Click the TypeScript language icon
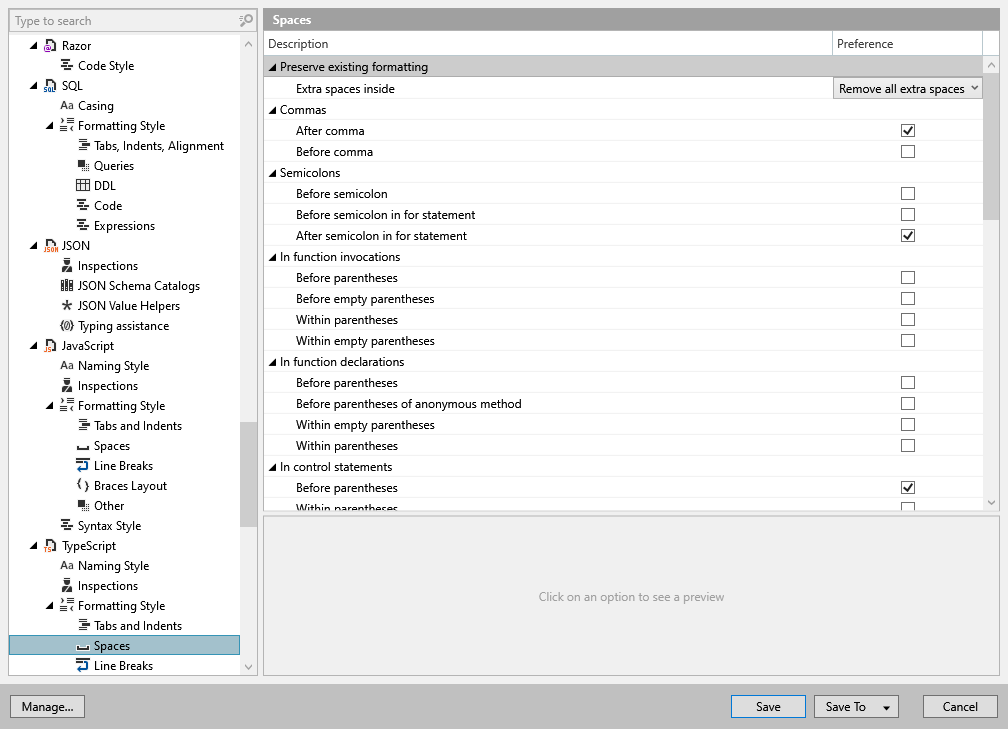 pos(50,546)
